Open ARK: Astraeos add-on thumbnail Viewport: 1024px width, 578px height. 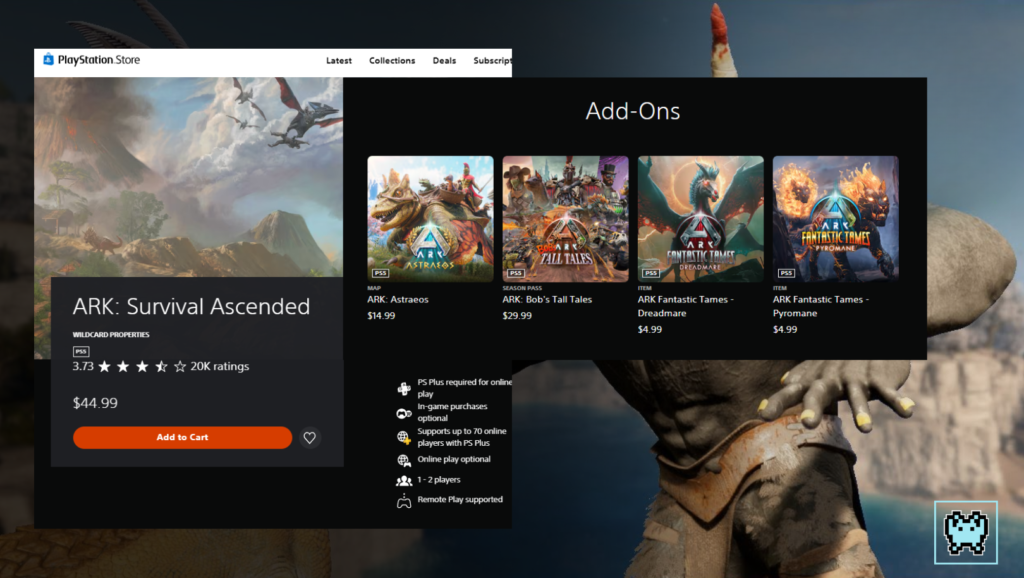pos(430,219)
